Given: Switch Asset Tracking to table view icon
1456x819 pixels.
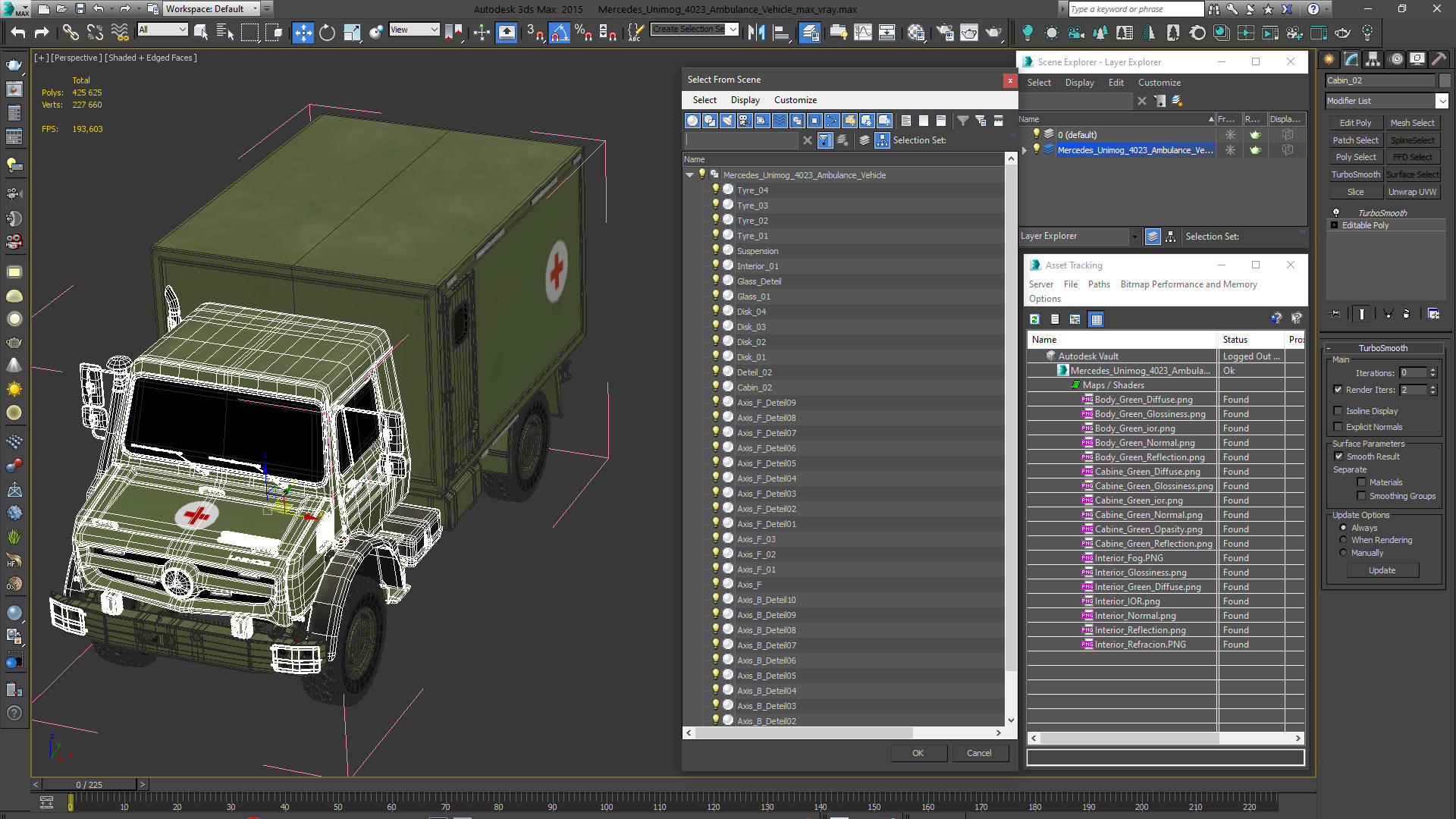Looking at the screenshot, I should tap(1096, 319).
